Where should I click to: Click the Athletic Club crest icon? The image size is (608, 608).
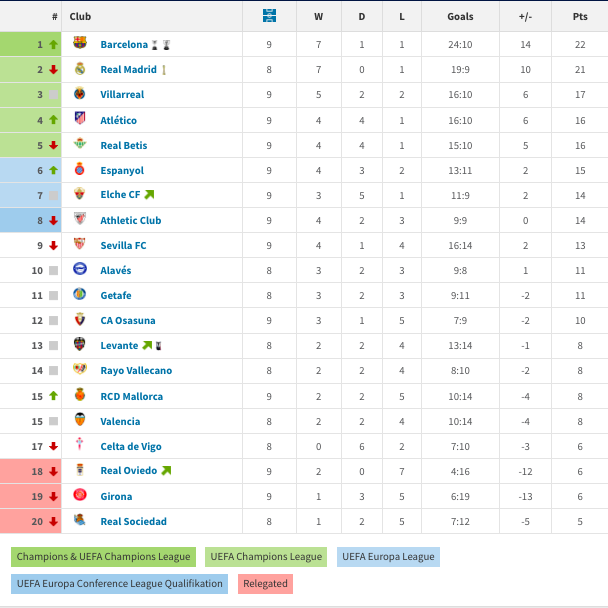click(80, 220)
